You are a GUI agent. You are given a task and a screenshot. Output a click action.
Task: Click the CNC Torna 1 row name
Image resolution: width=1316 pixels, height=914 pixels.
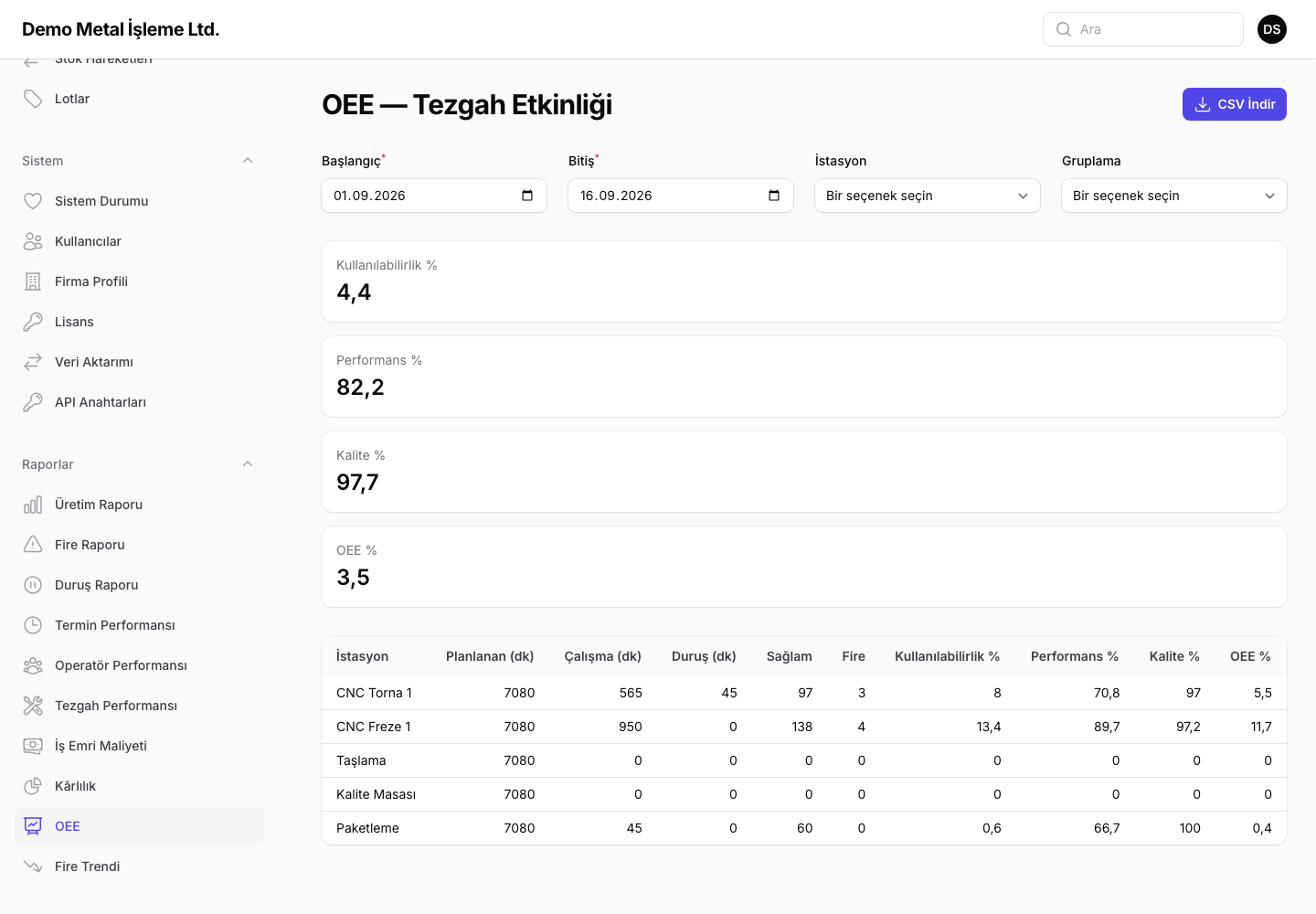[x=374, y=693]
